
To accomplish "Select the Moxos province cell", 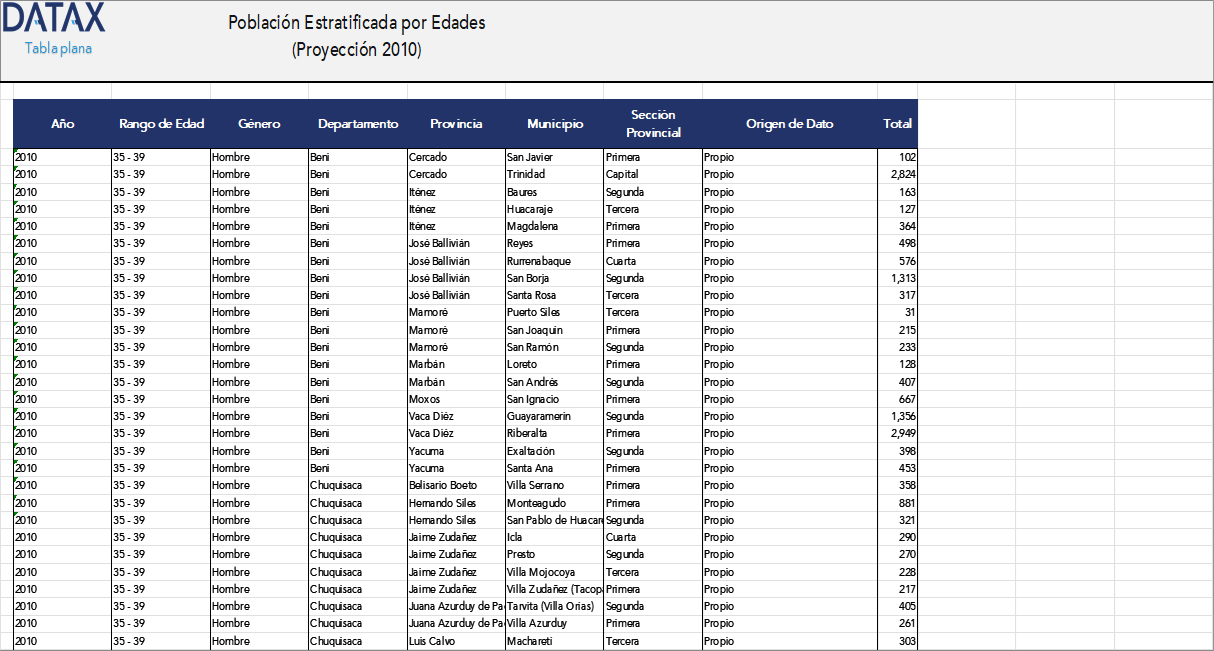I will tap(424, 399).
